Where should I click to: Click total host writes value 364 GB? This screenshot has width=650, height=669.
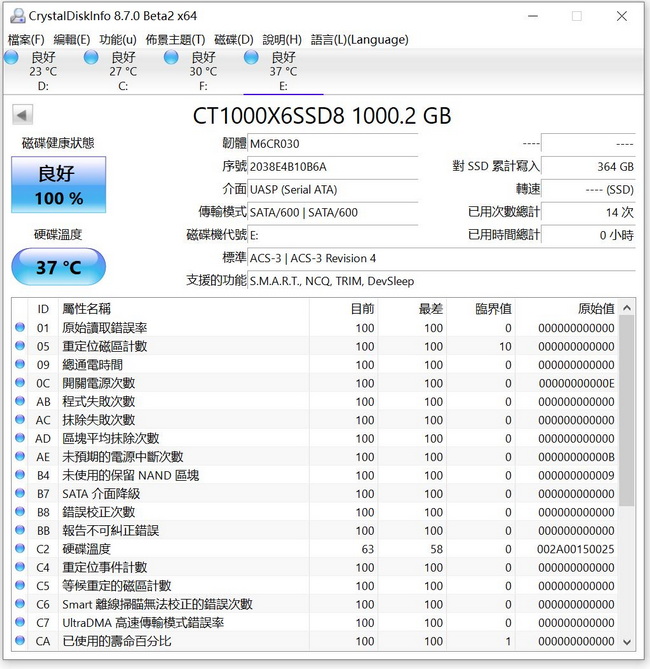point(588,166)
